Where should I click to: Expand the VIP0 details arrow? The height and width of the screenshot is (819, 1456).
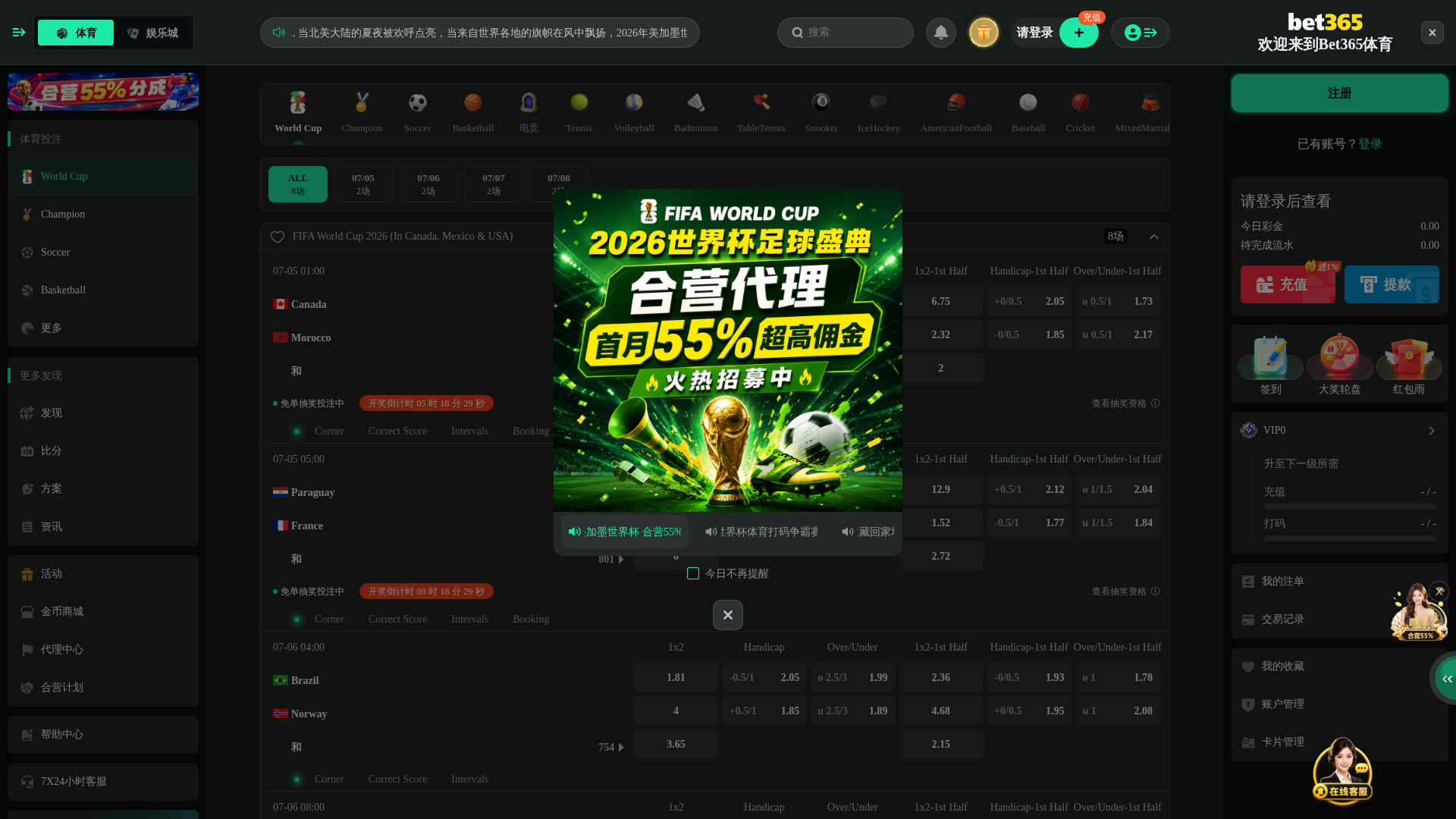pyautogui.click(x=1431, y=431)
